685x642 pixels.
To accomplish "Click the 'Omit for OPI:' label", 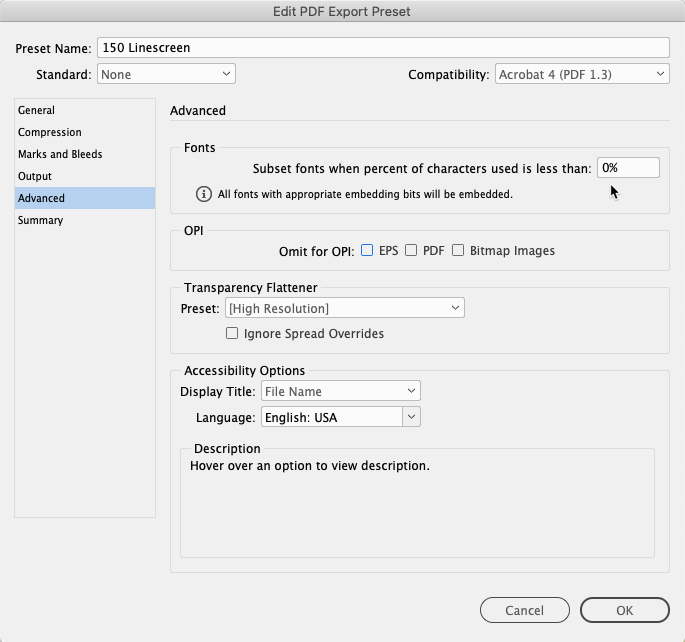I will [x=317, y=252].
